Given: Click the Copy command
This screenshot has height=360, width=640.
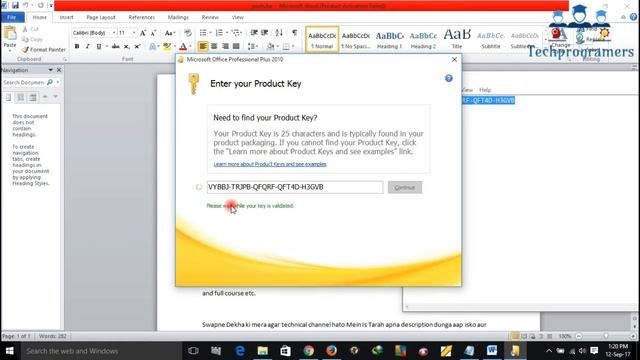Looking at the screenshot, I should pos(33,39).
